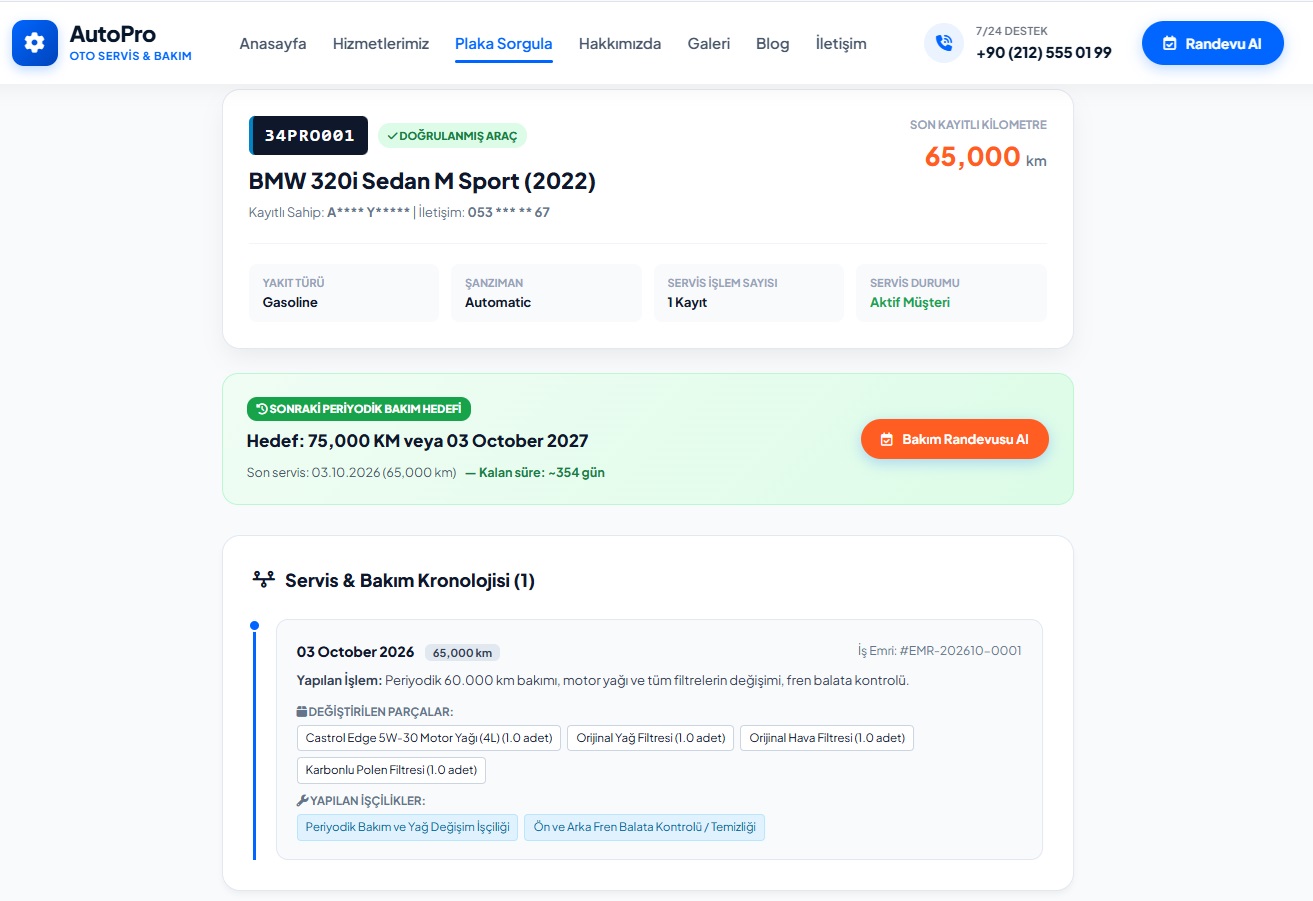Click the AutoPro brand name

[113, 34]
